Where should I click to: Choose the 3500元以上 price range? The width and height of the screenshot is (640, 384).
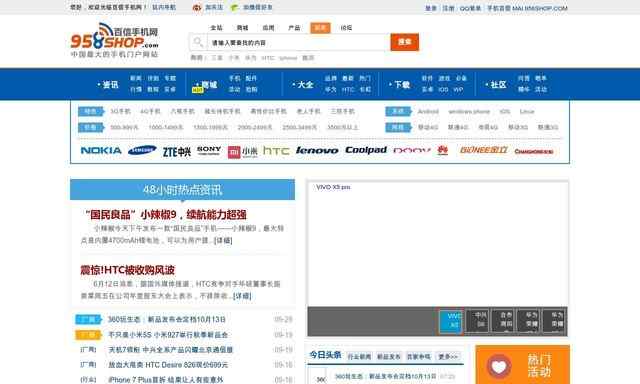343,127
